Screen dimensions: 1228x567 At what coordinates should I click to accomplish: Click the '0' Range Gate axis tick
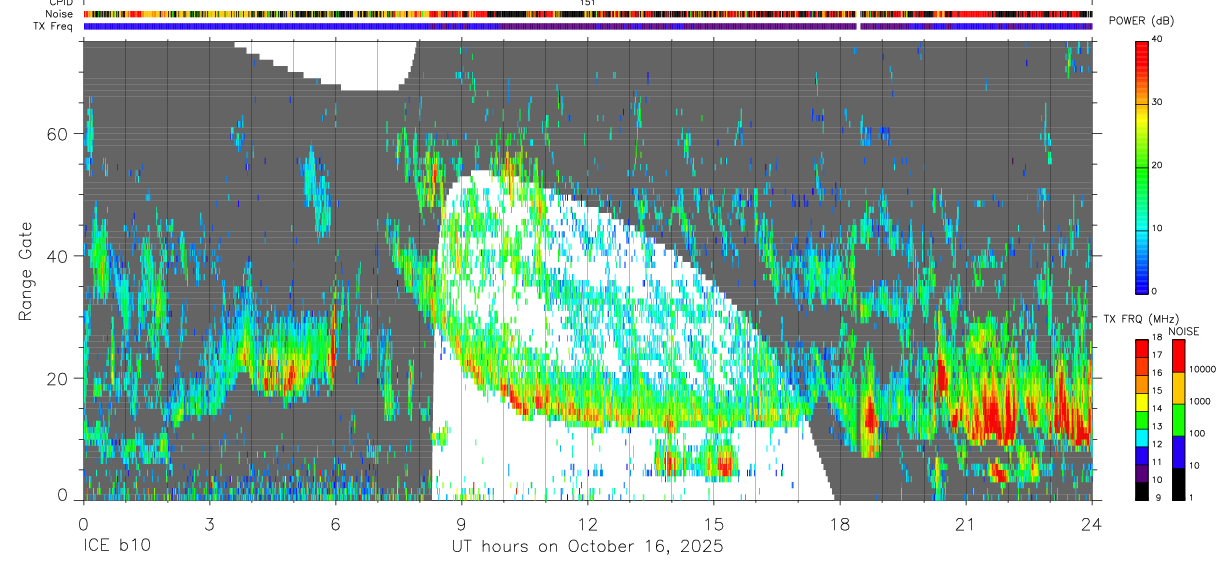tap(63, 494)
